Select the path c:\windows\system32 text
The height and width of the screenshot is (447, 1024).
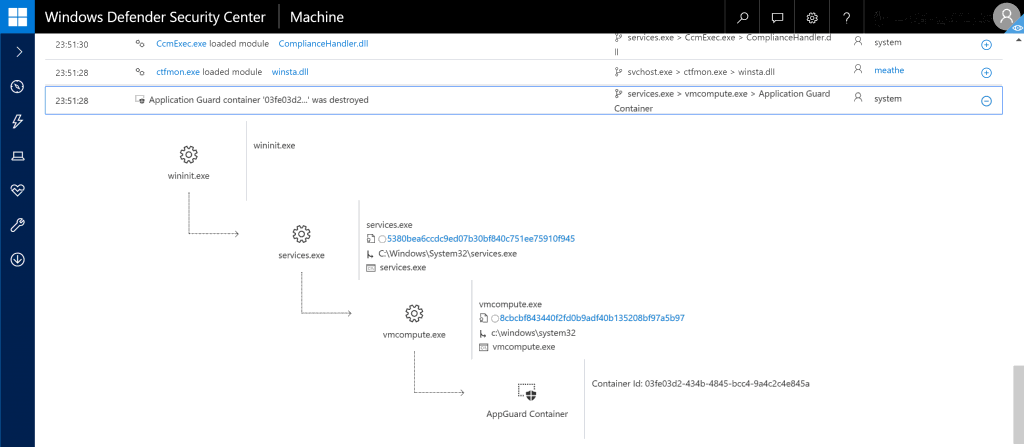pos(534,333)
